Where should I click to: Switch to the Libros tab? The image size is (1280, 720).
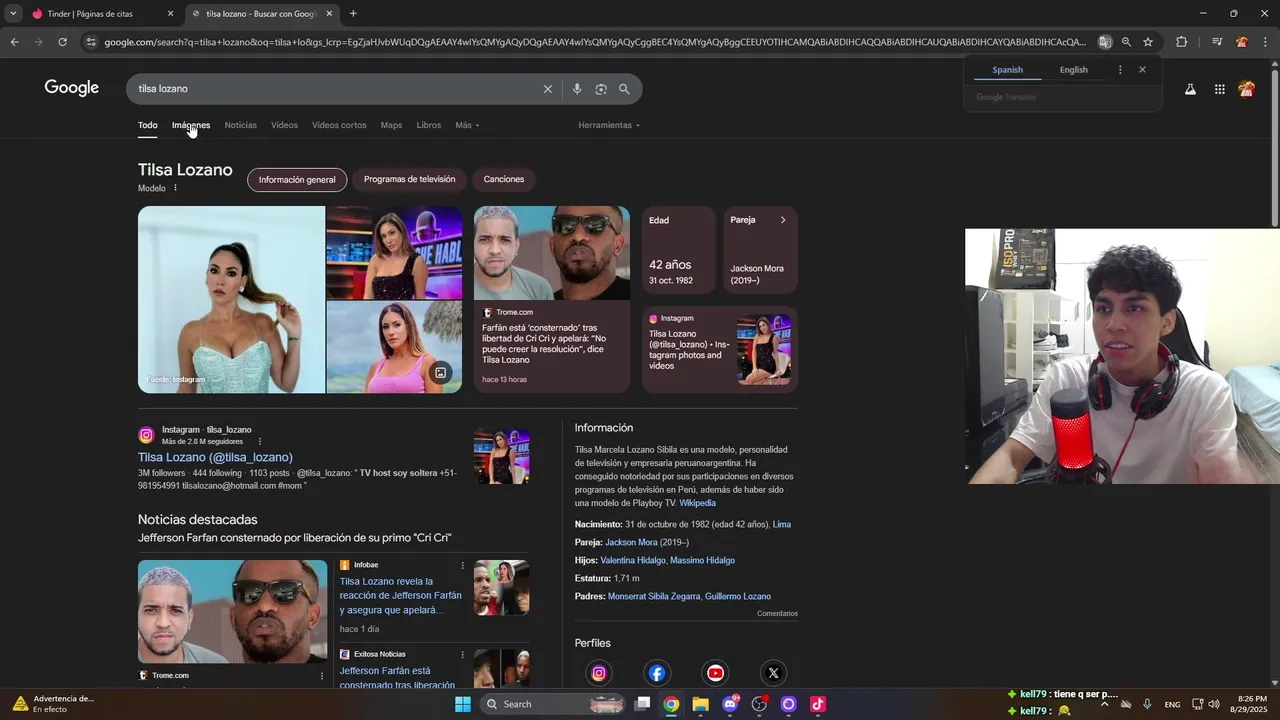click(x=428, y=125)
